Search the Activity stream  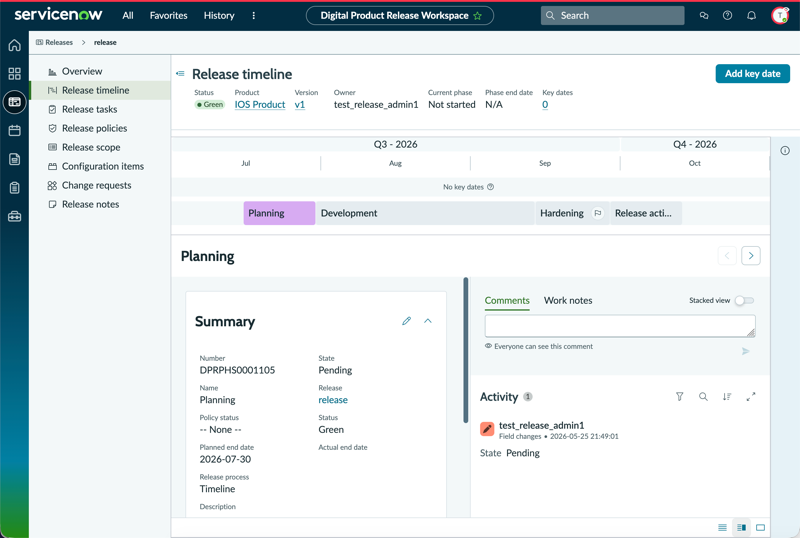point(703,397)
